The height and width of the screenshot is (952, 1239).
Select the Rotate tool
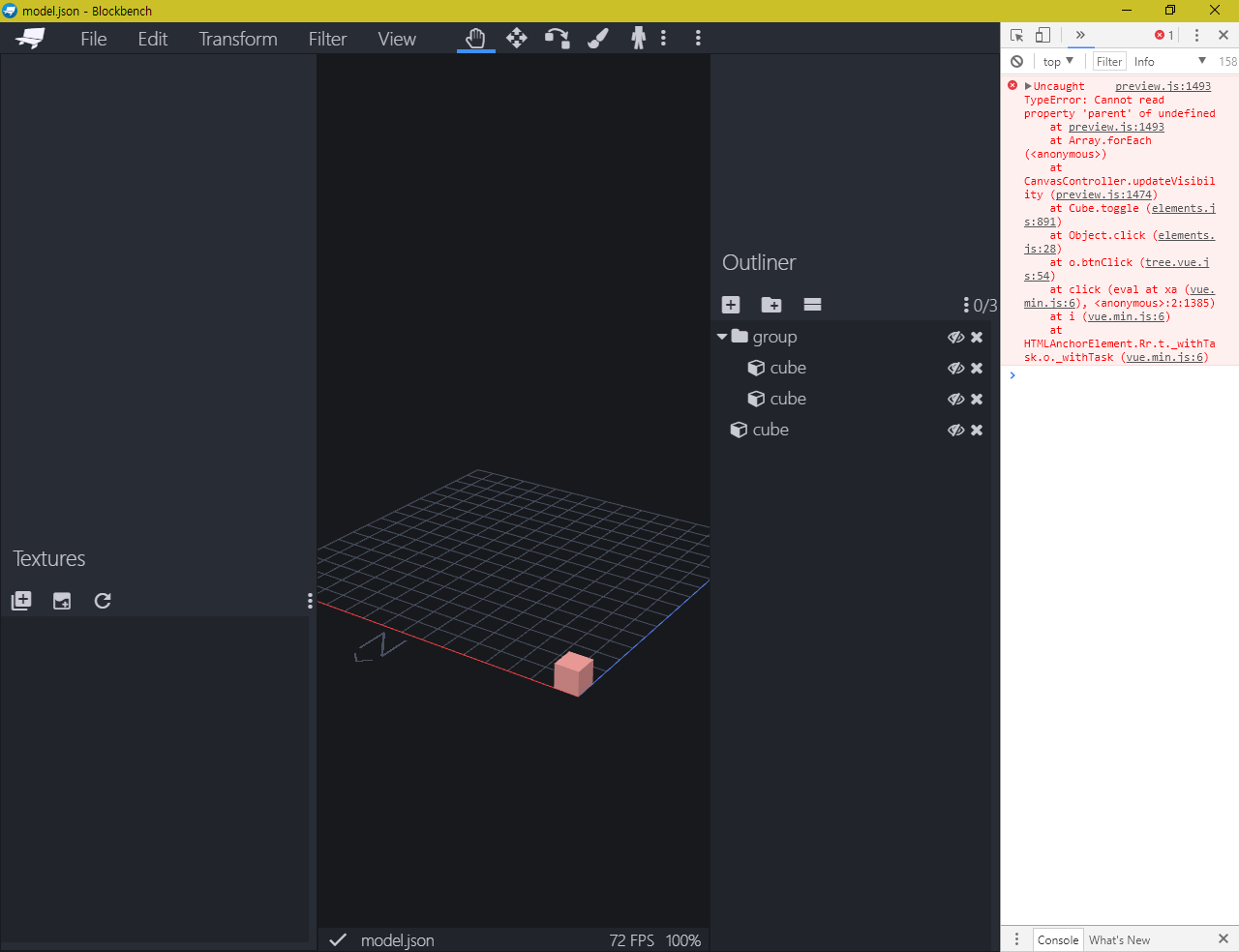(x=557, y=38)
